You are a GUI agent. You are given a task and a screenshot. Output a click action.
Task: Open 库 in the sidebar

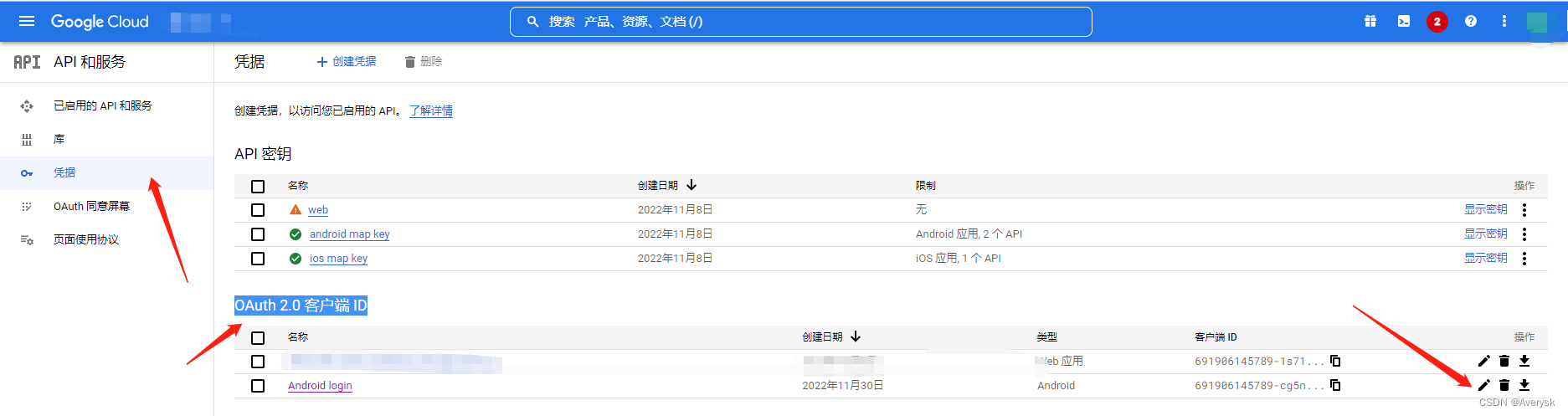[x=106, y=140]
